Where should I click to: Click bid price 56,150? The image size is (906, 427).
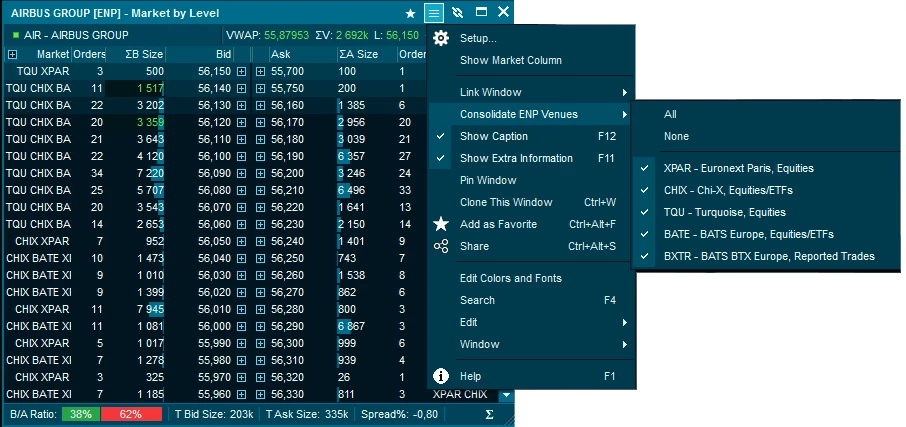point(214,72)
